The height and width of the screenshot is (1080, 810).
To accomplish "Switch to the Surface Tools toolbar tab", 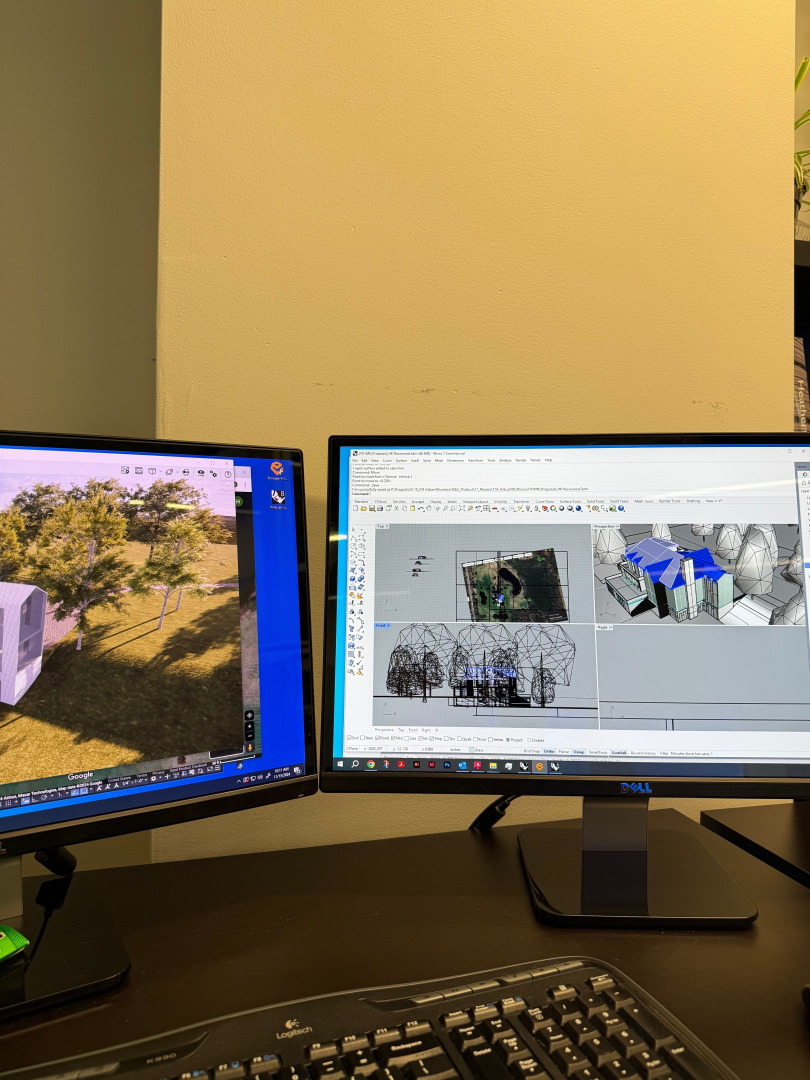I will (x=572, y=501).
